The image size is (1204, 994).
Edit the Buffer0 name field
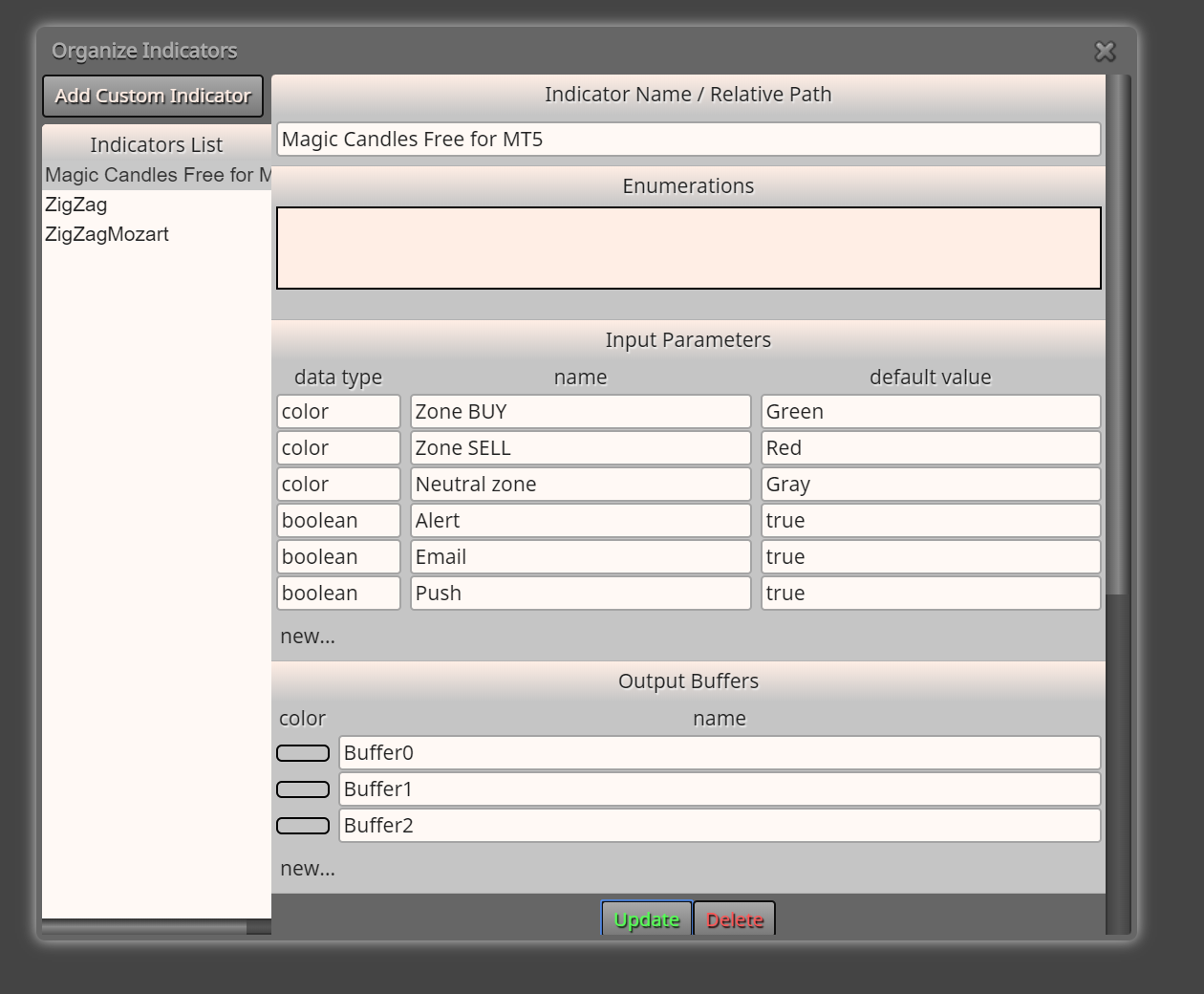click(720, 753)
